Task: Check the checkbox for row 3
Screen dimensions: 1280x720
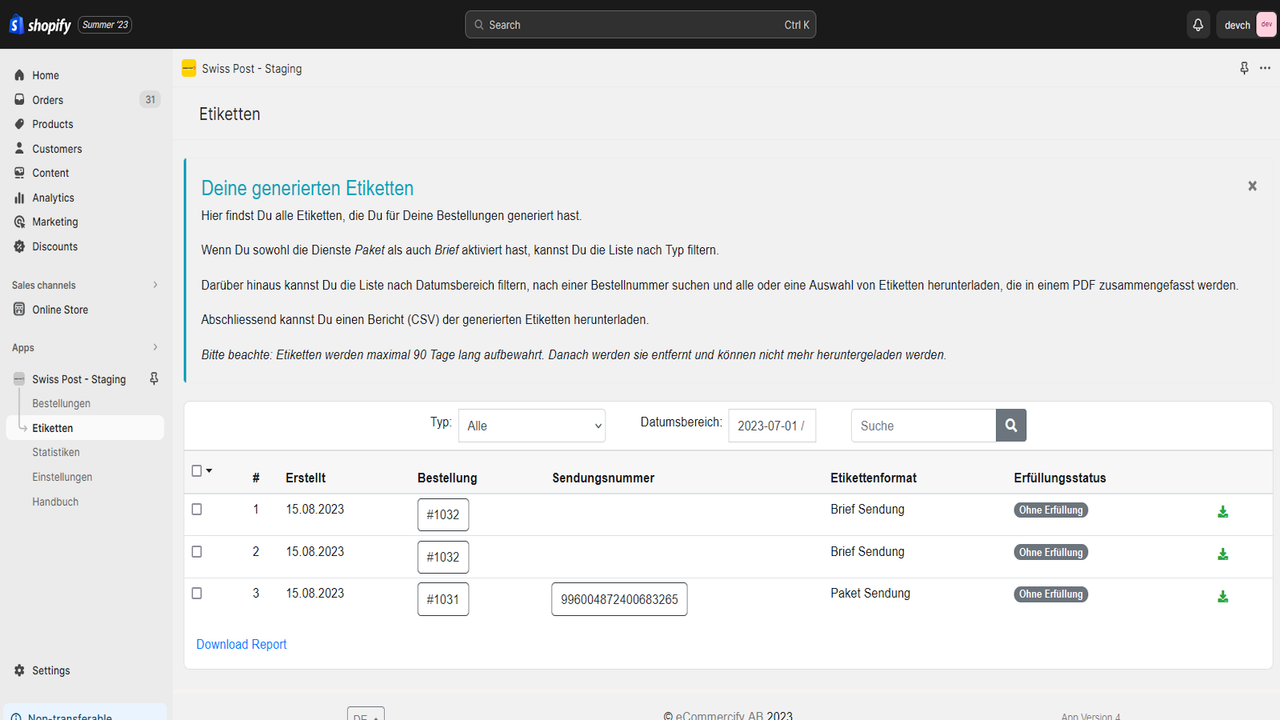Action: (196, 593)
